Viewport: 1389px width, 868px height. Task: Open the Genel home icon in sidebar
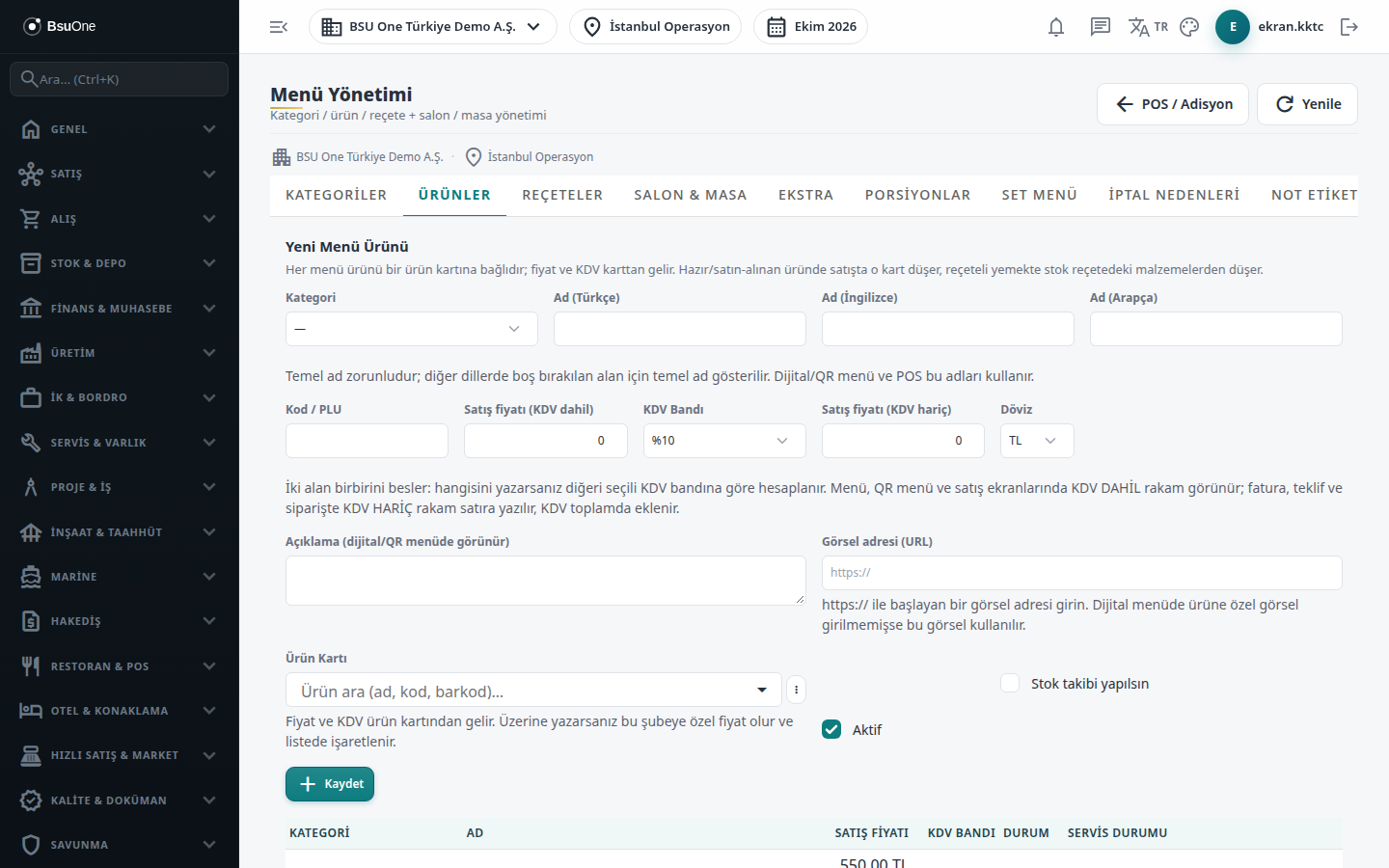[x=31, y=129]
